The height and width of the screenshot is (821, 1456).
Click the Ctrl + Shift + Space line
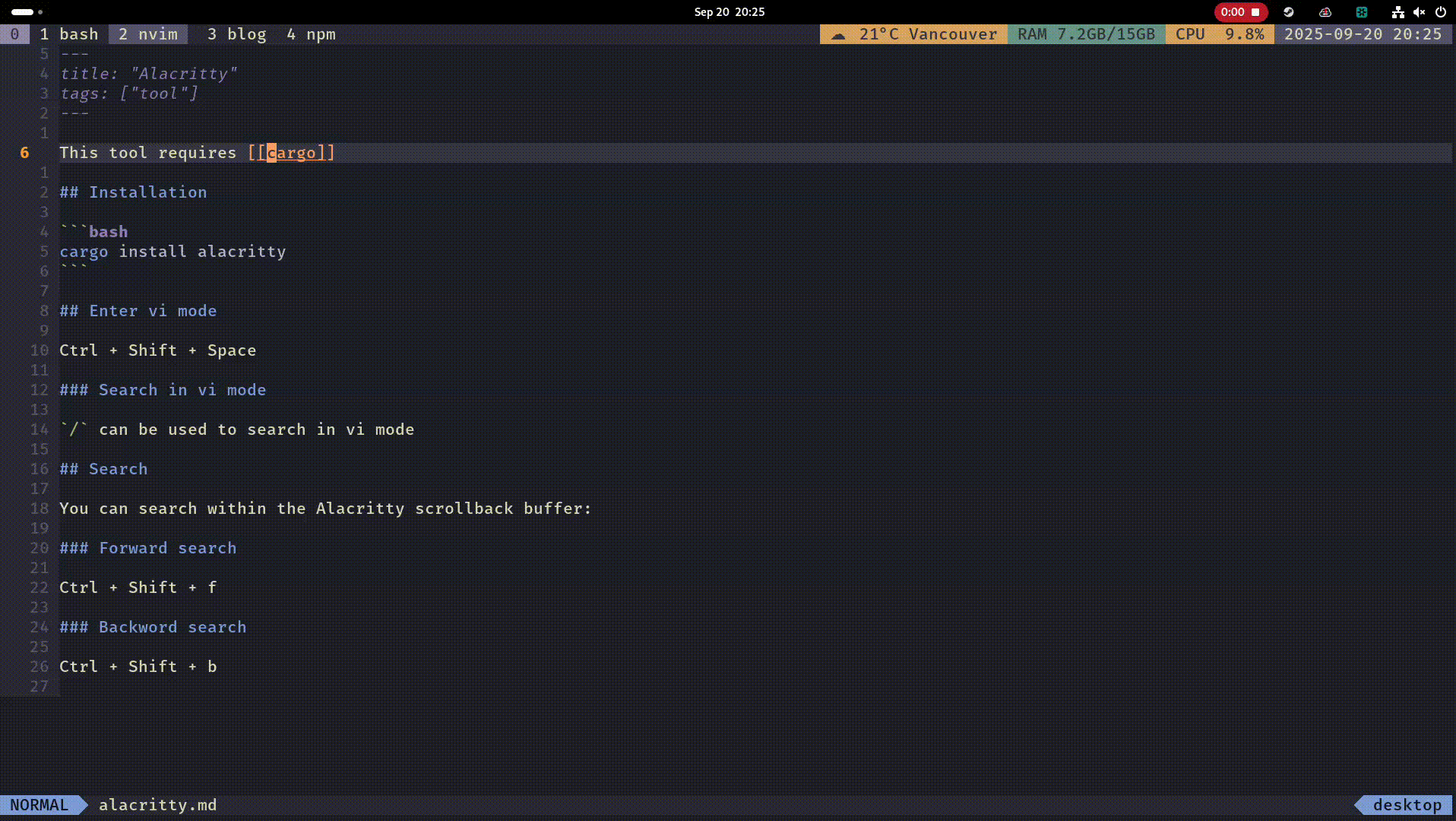point(158,350)
